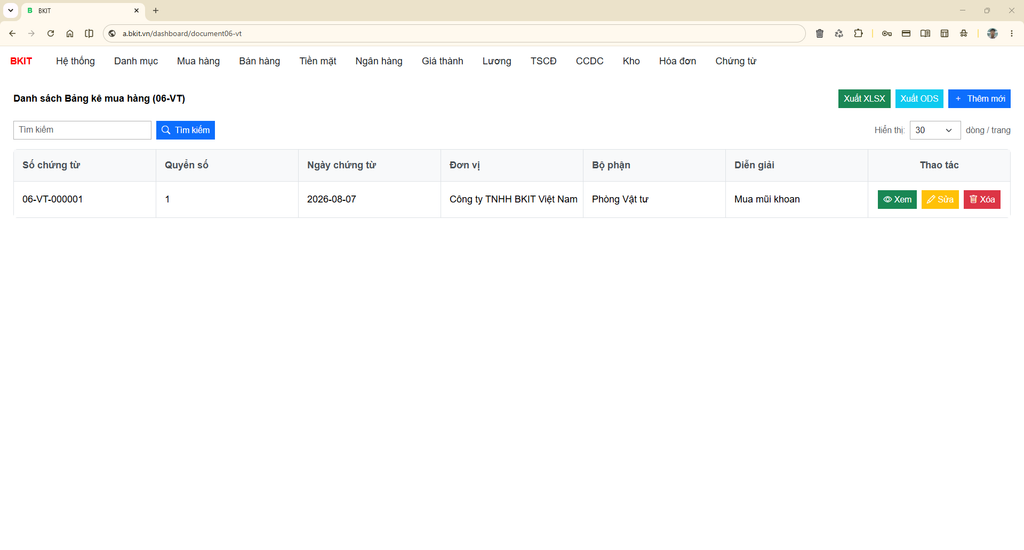
Task: Export the list with Xuất ODS
Action: (x=919, y=99)
